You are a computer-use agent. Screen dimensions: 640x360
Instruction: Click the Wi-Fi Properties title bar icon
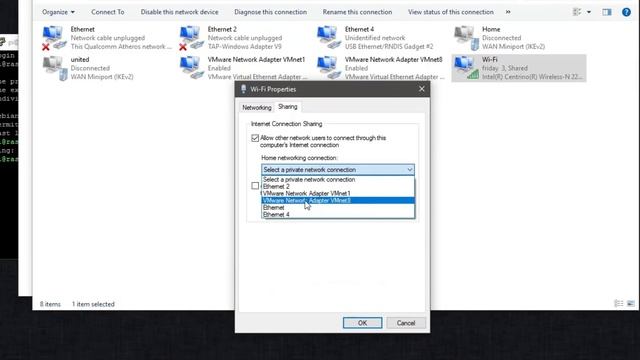coord(244,89)
